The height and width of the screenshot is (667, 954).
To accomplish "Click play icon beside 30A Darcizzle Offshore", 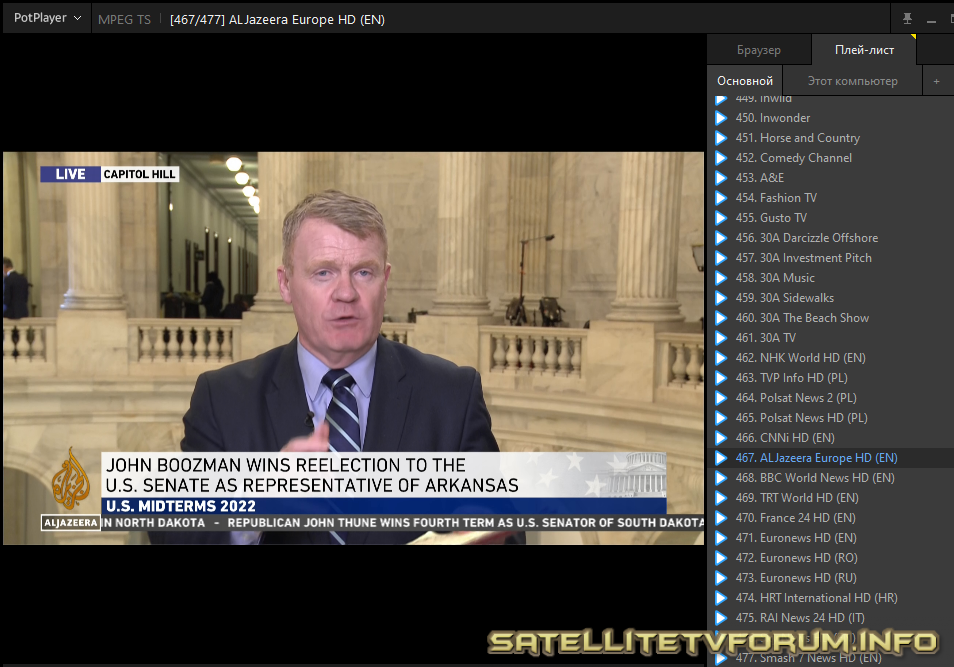I will click(x=721, y=238).
